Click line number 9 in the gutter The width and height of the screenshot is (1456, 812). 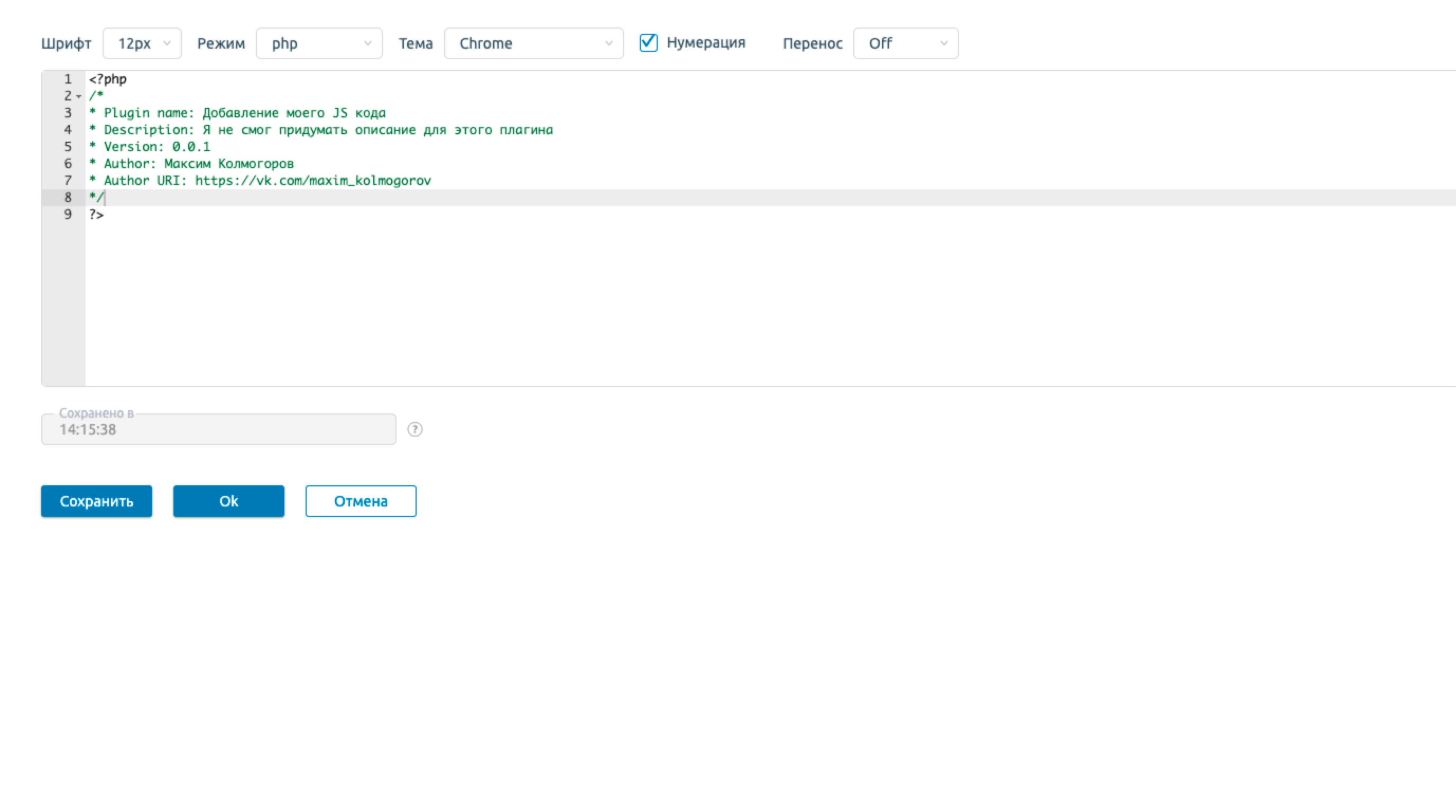pos(68,215)
